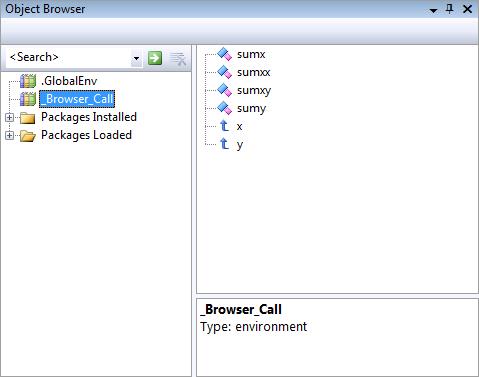Image resolution: width=479 pixels, height=377 pixels.
Task: Click the sumy member icon
Action: click(x=224, y=108)
